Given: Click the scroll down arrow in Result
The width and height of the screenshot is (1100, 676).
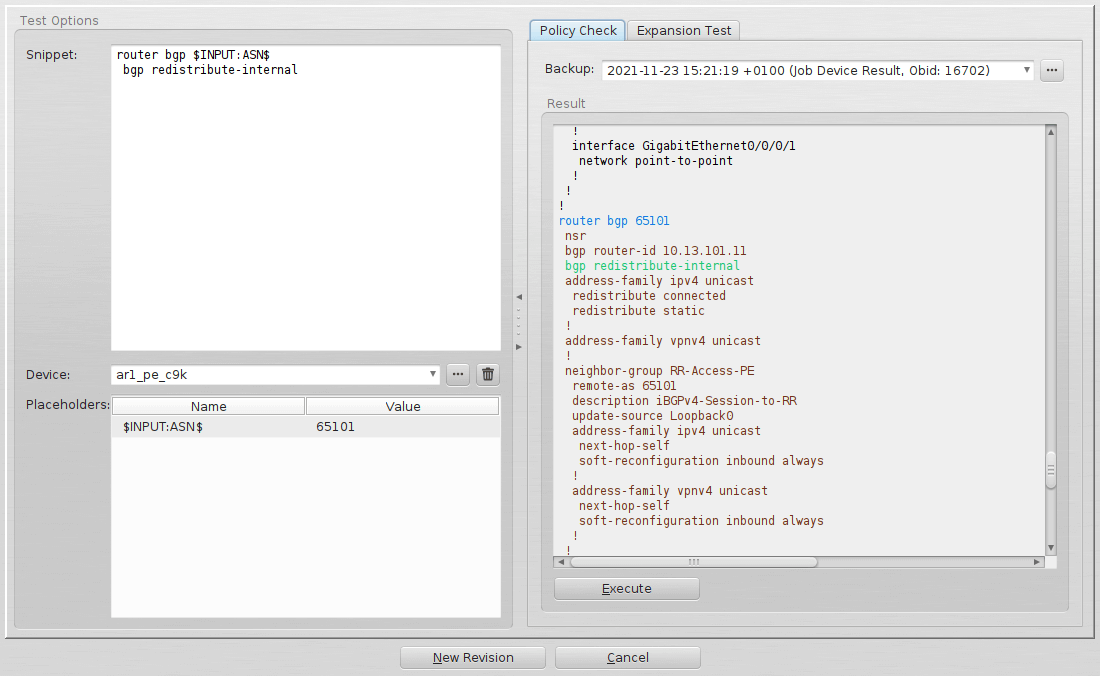Looking at the screenshot, I should 1051,548.
